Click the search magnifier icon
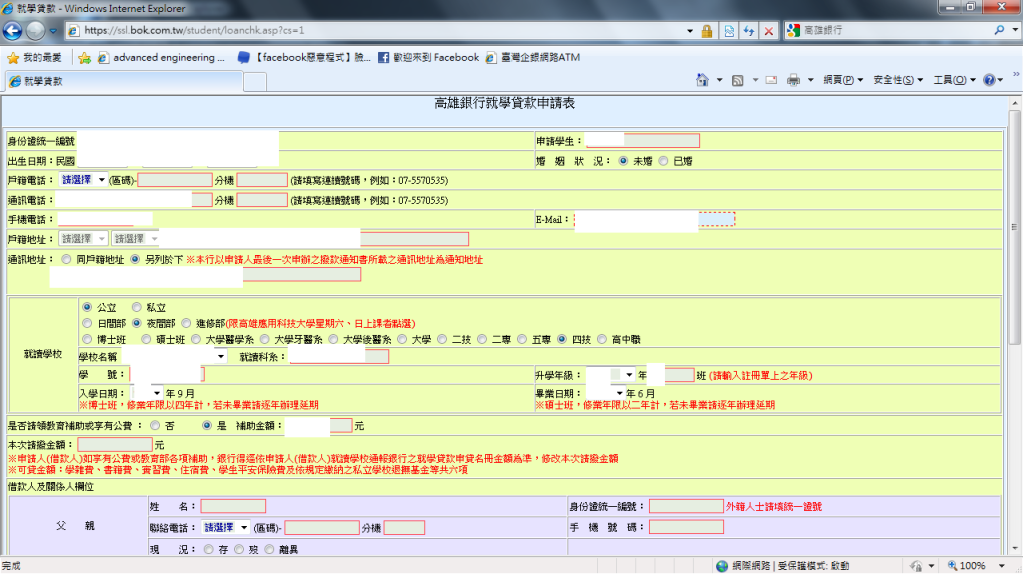The image size is (1023, 574). [999, 30]
